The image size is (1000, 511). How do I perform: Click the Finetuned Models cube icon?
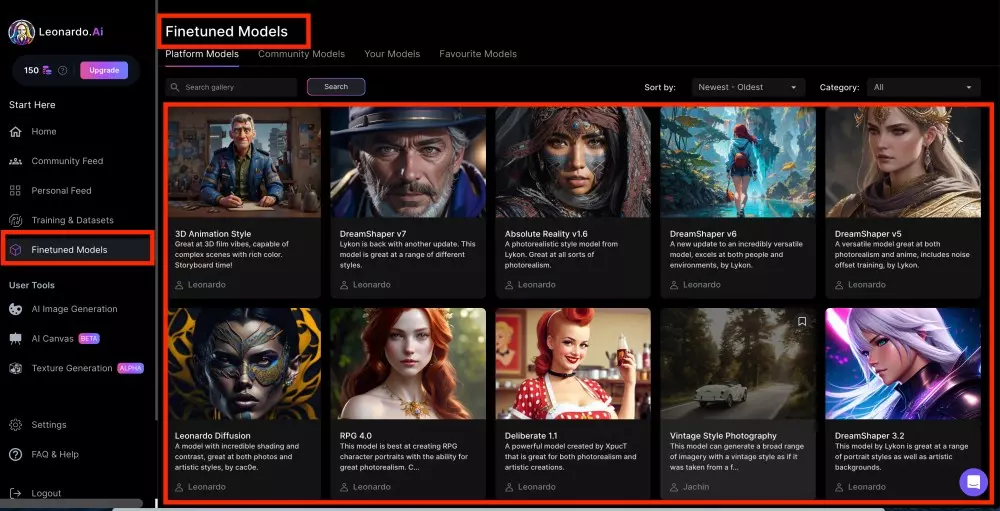(x=15, y=250)
